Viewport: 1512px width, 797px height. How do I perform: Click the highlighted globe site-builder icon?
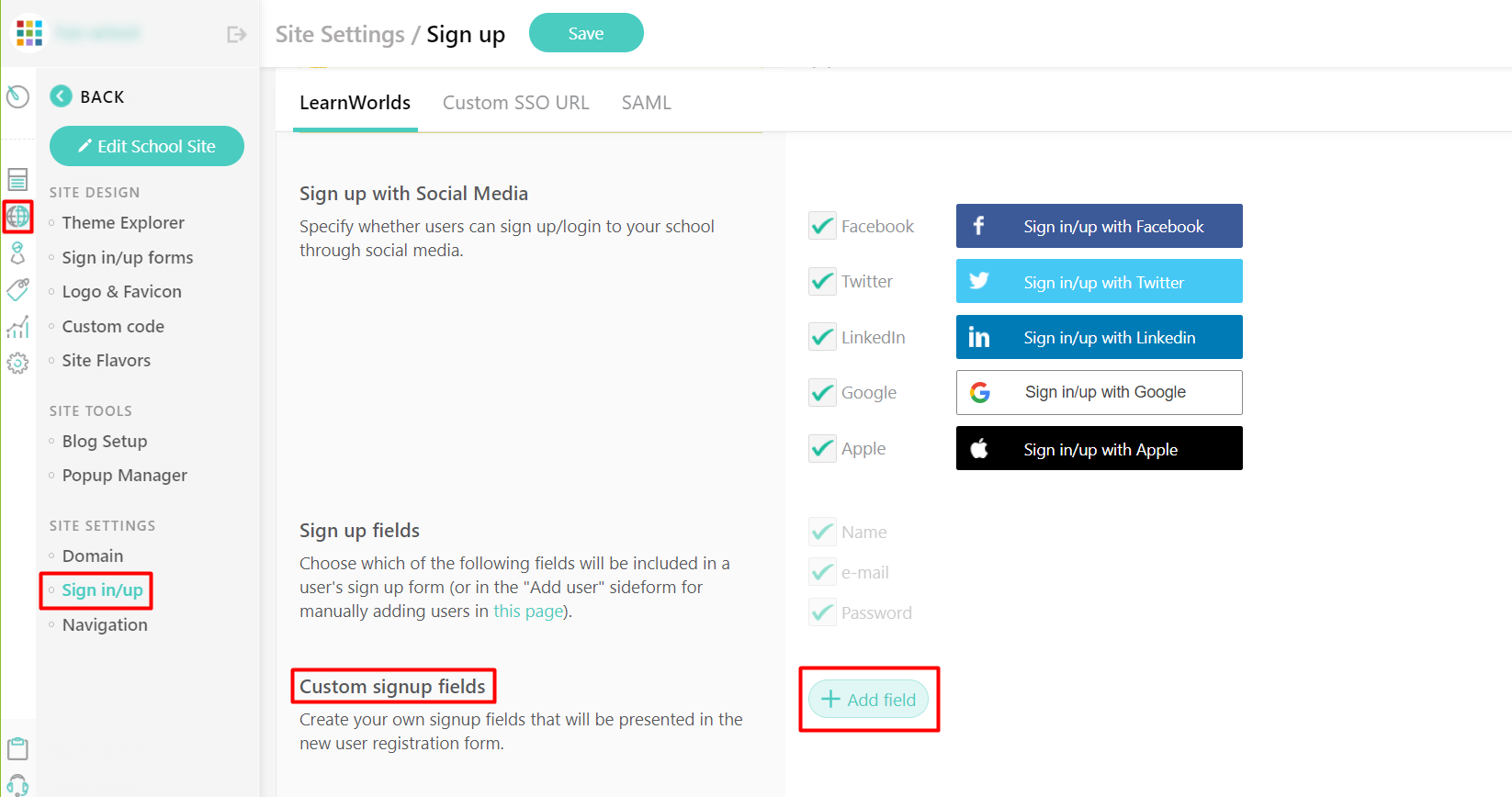click(x=17, y=217)
